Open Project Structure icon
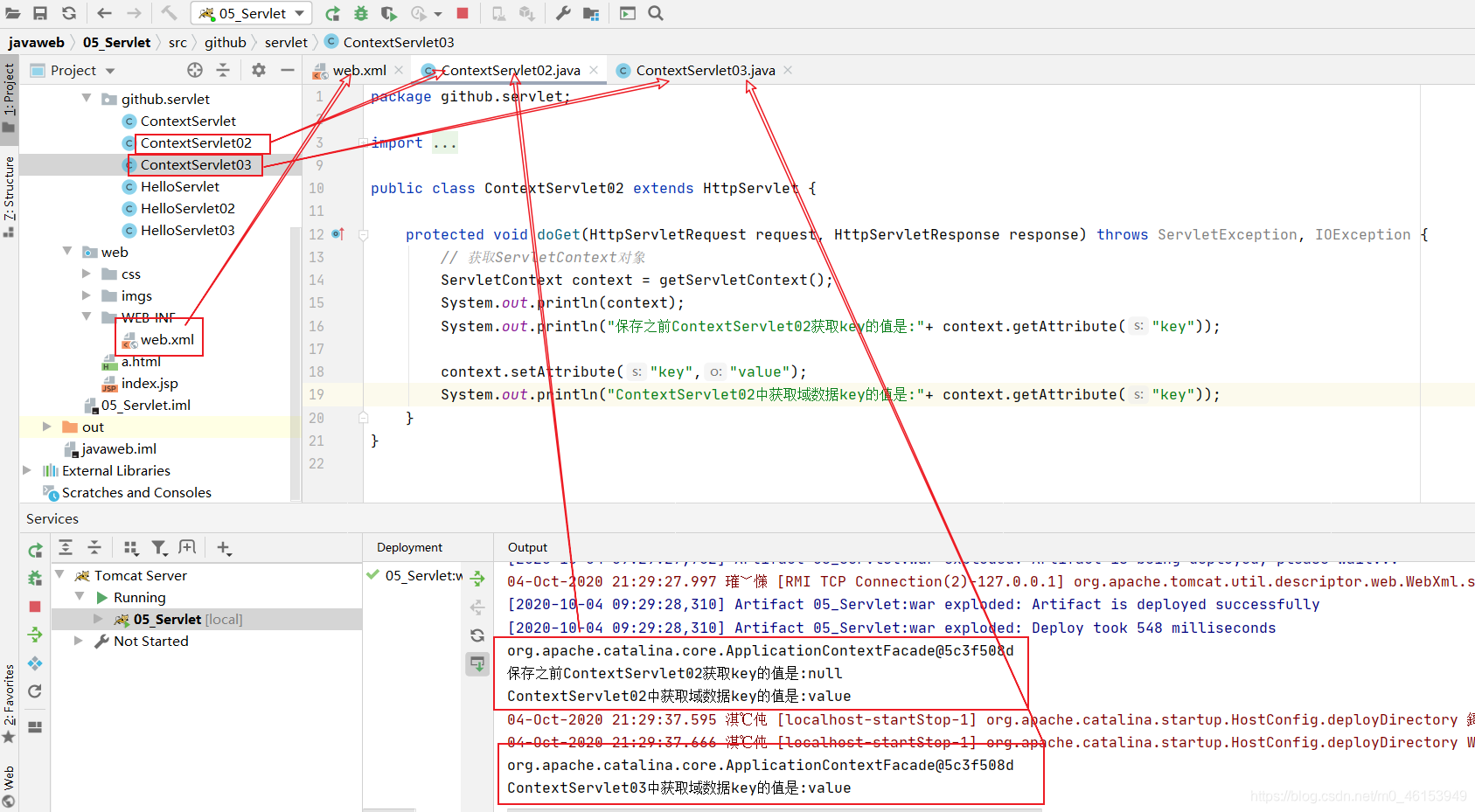 (x=591, y=13)
